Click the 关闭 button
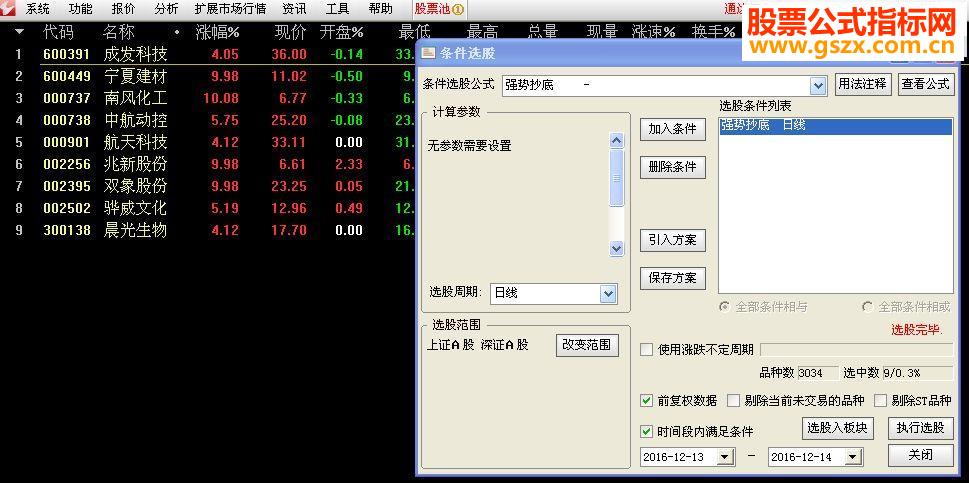This screenshot has width=969, height=483. tap(921, 455)
